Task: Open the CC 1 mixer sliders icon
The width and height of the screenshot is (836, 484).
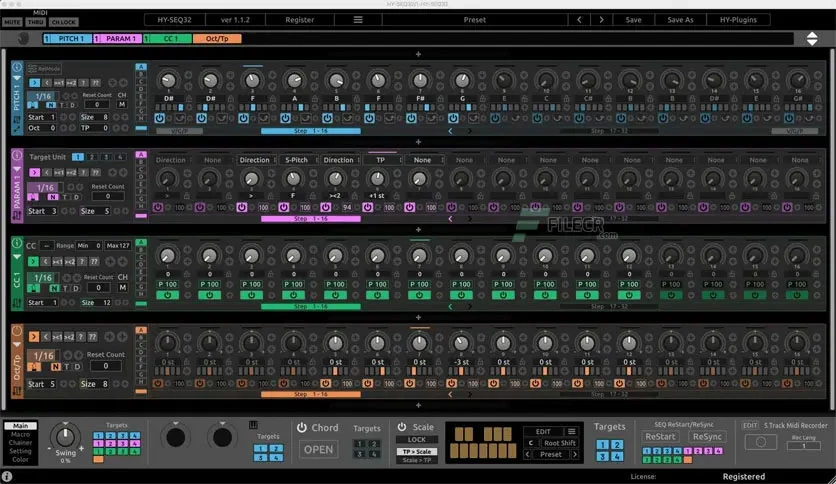Action: click(17, 303)
